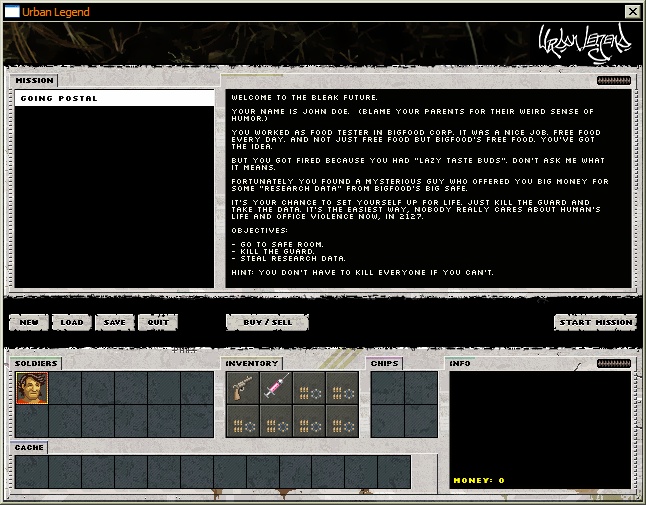The width and height of the screenshot is (646, 505).
Task: Click the hint line in briefing
Action: point(362,272)
